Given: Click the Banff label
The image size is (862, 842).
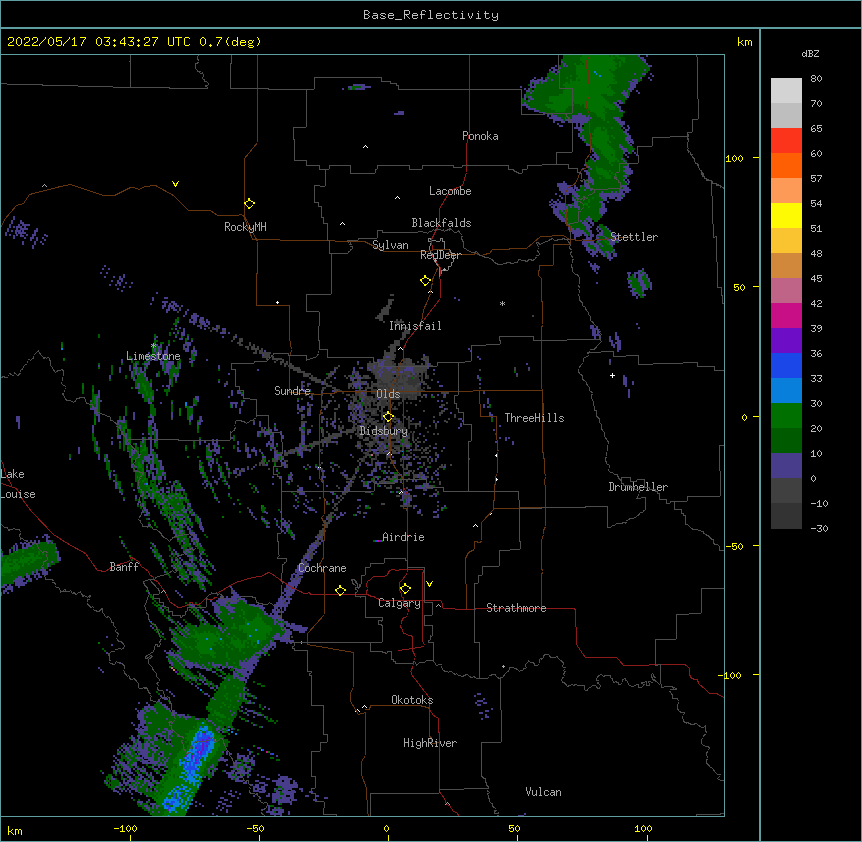Looking at the screenshot, I should (x=124, y=567).
